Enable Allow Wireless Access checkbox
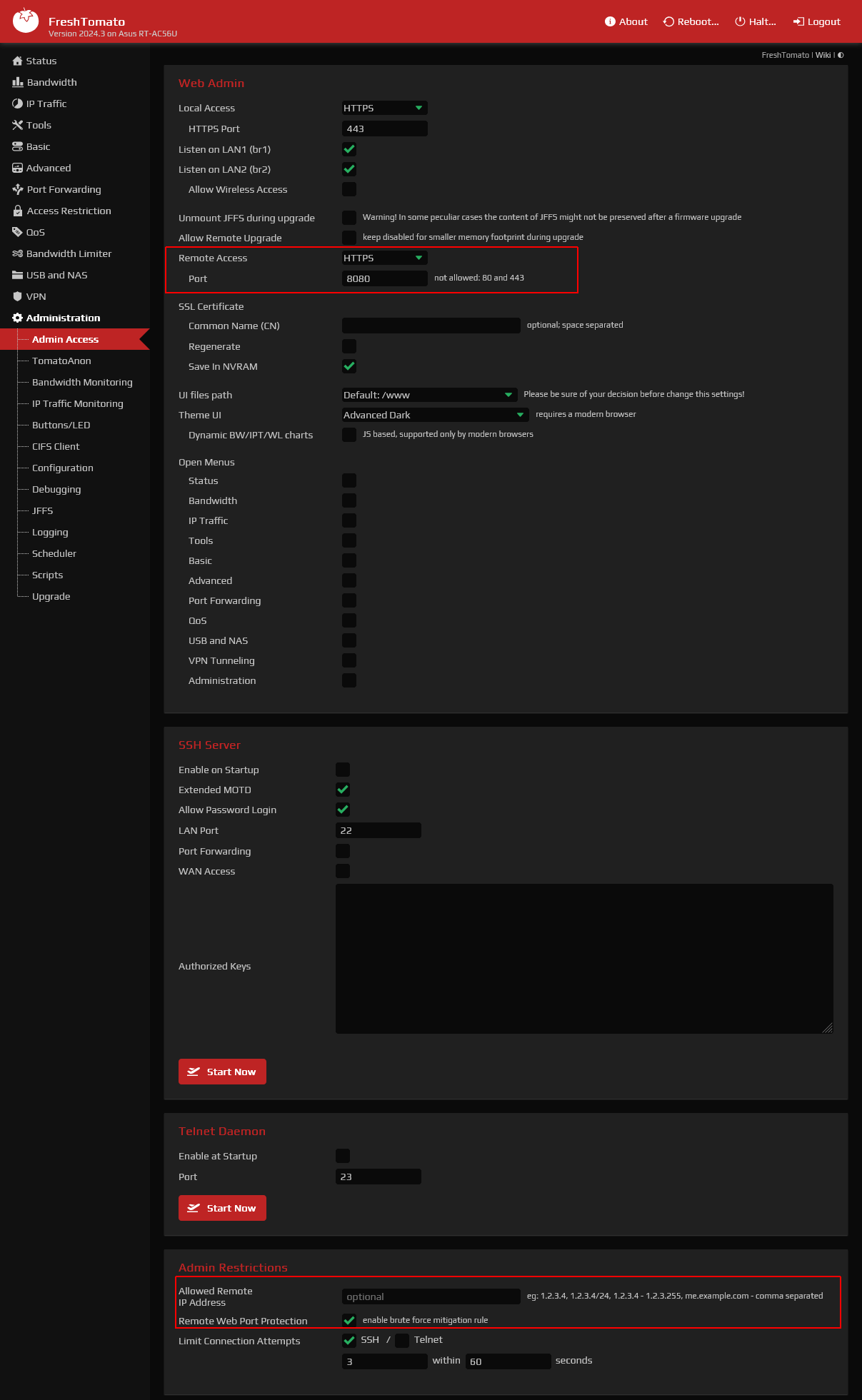This screenshot has width=862, height=1400. pos(349,189)
